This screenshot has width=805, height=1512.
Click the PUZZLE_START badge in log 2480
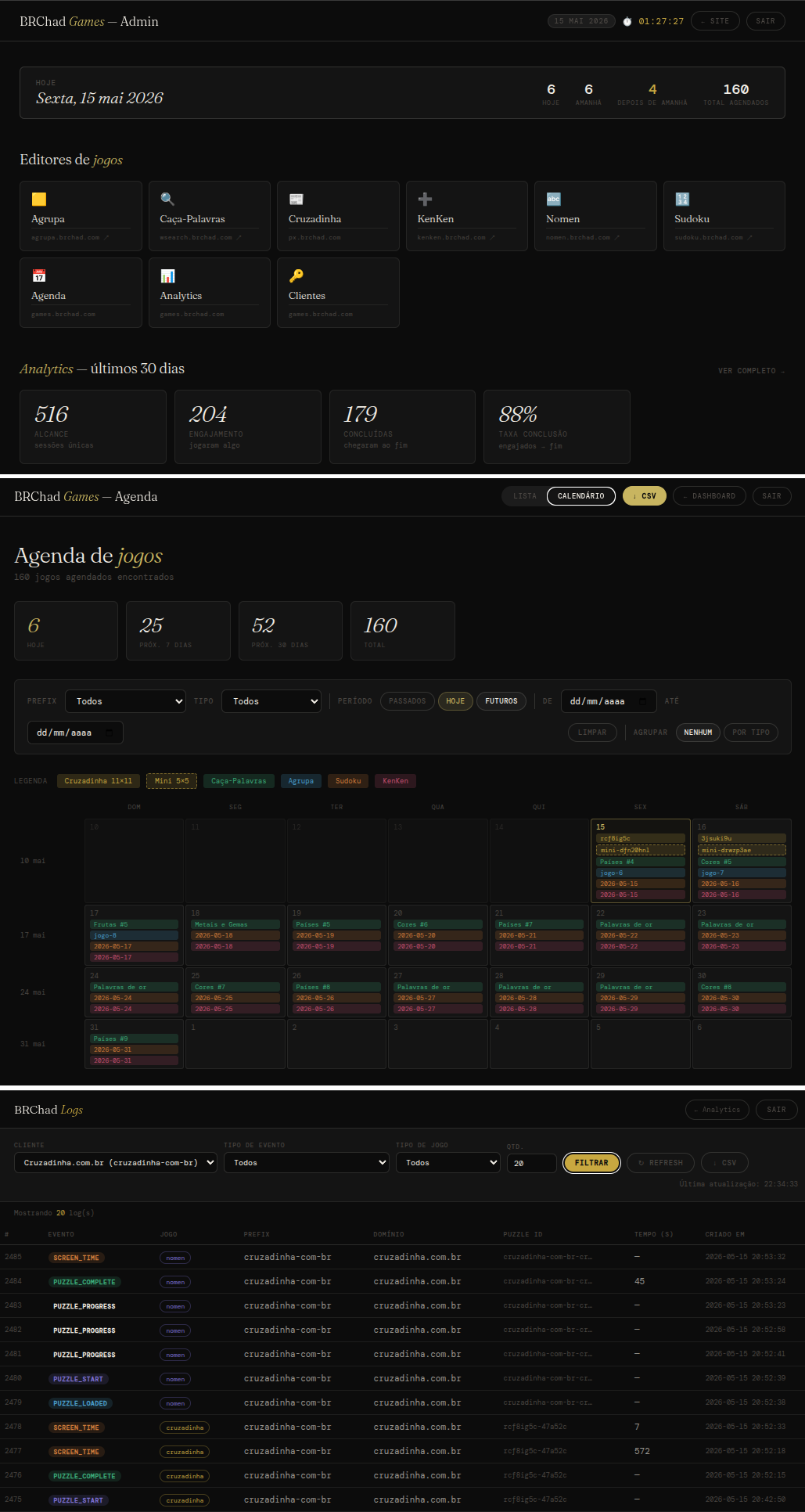click(78, 1379)
